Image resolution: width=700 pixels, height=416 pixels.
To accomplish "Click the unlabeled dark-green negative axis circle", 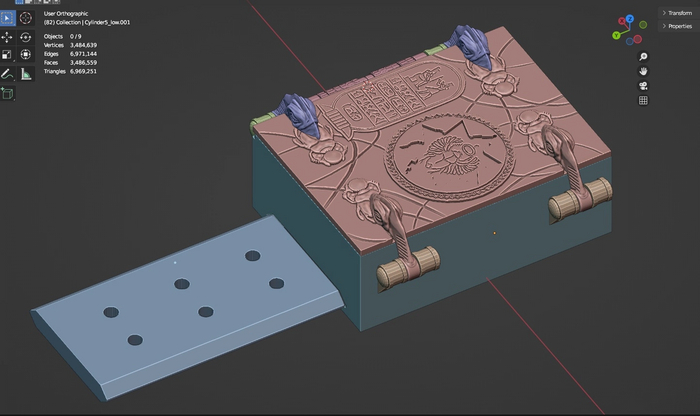I will coord(643,25).
